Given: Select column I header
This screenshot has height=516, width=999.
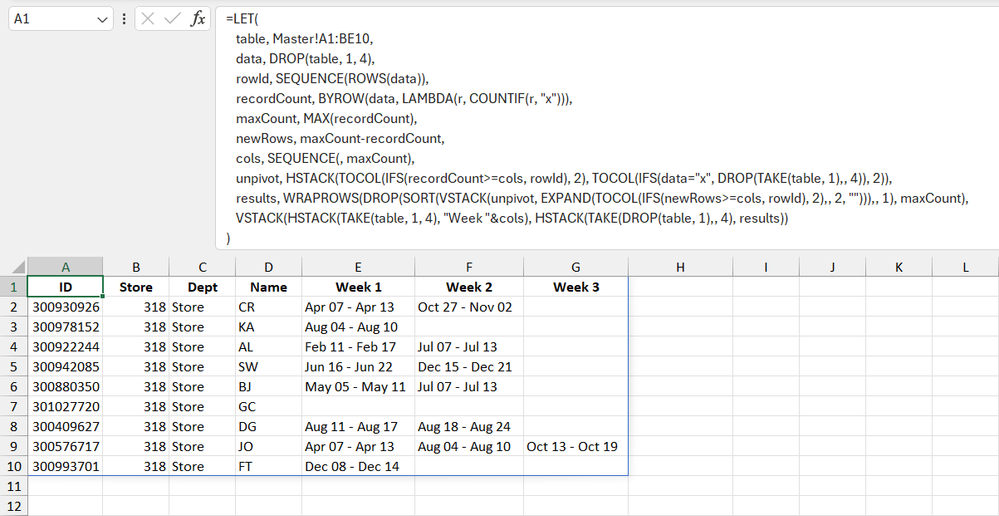Looking at the screenshot, I should pyautogui.click(x=765, y=268).
